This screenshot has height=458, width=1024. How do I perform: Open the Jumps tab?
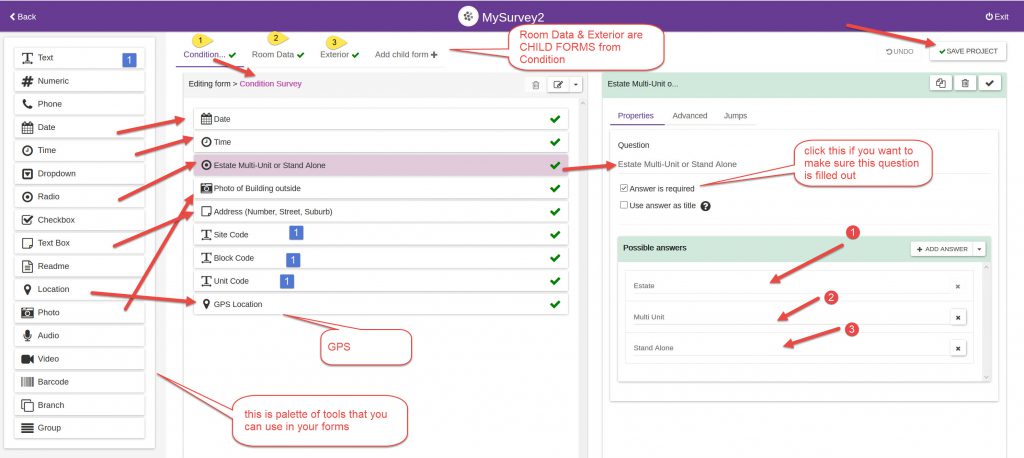[734, 116]
